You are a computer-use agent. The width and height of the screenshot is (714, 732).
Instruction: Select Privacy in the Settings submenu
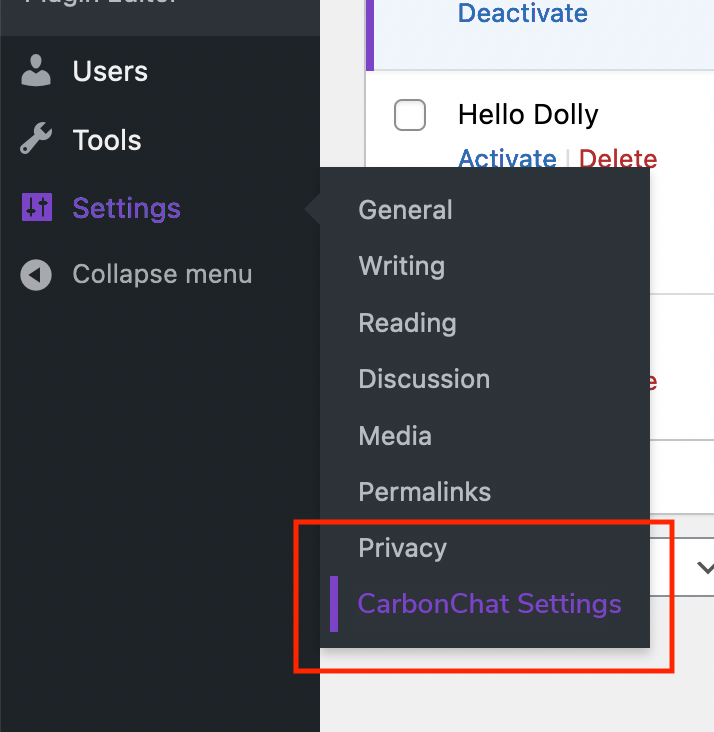tap(402, 548)
